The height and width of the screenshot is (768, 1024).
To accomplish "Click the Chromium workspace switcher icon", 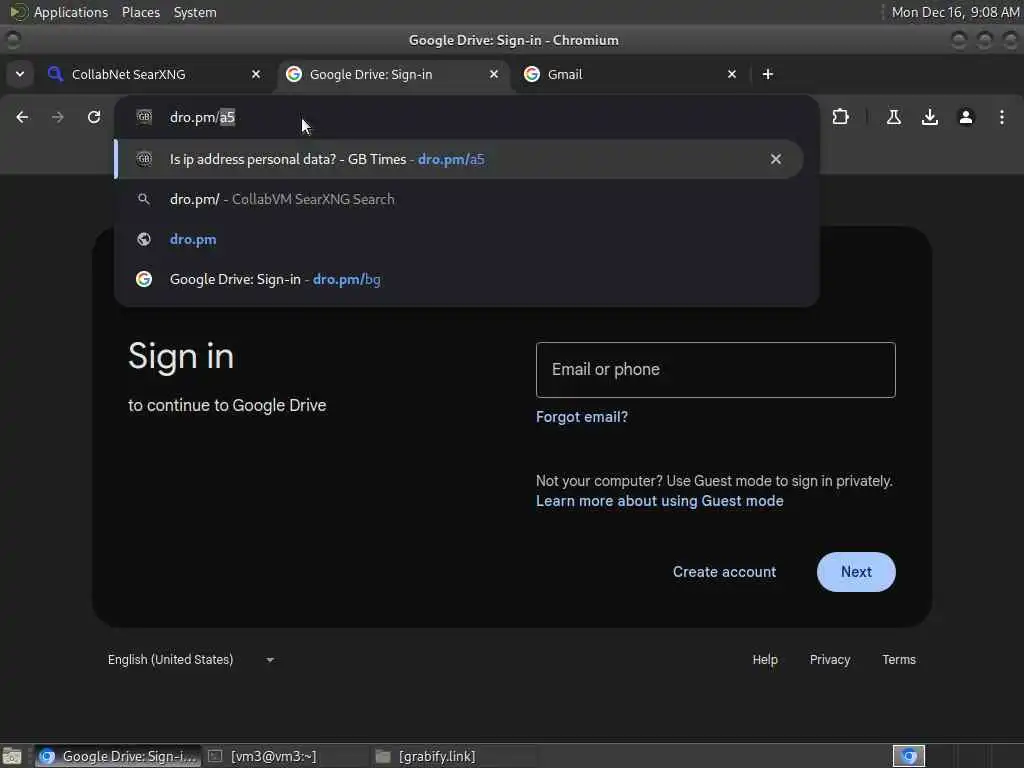I will 909,756.
